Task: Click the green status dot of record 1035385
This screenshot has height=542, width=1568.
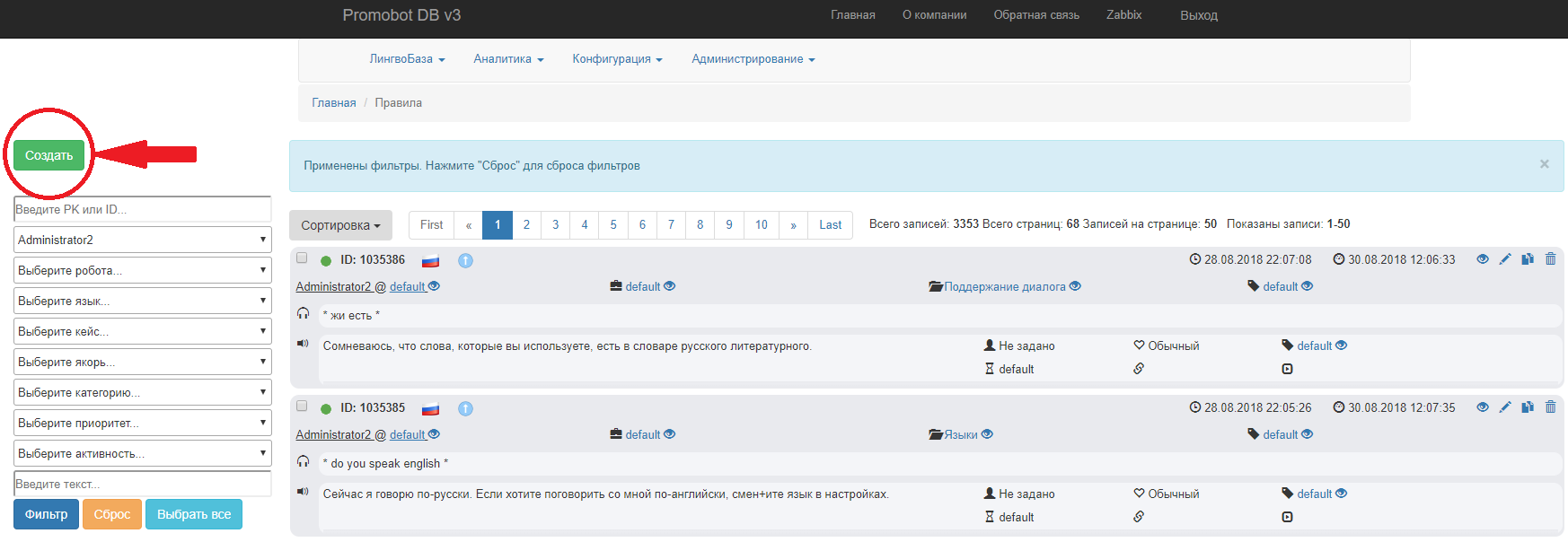Action: 326,408
